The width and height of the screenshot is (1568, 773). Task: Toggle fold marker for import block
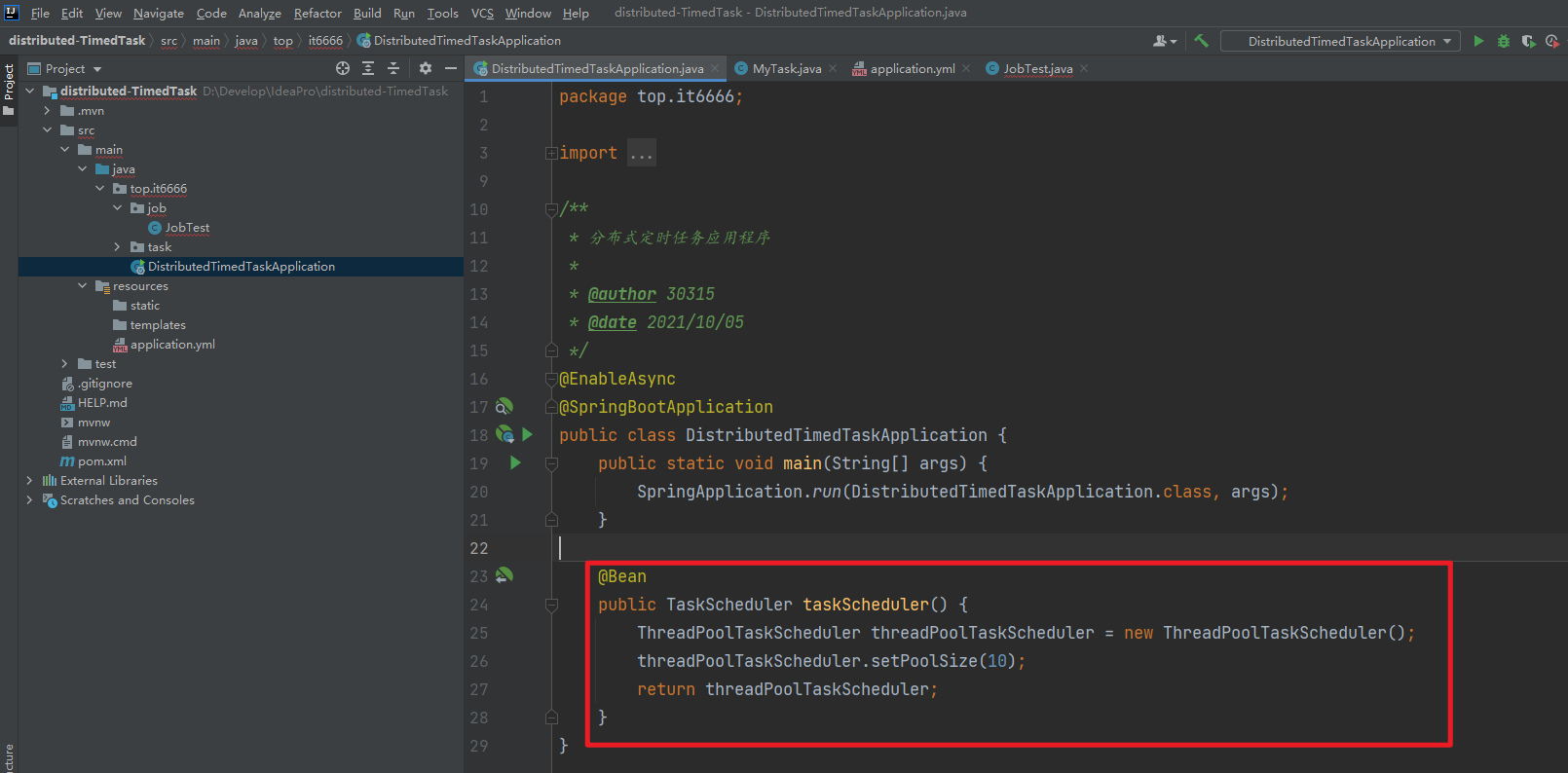point(551,153)
